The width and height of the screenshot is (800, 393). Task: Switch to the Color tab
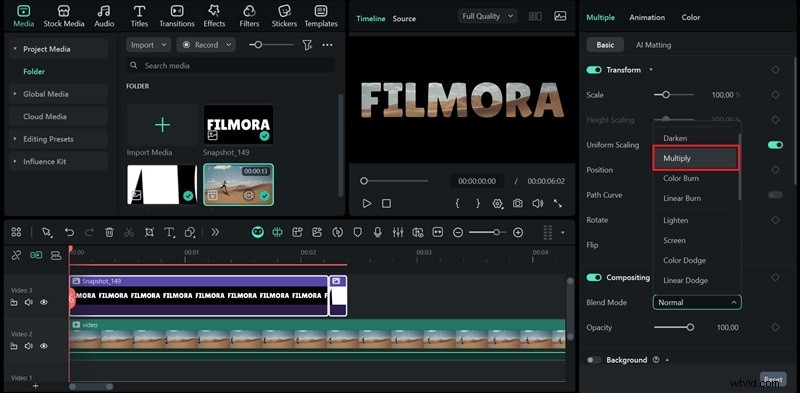tap(691, 17)
